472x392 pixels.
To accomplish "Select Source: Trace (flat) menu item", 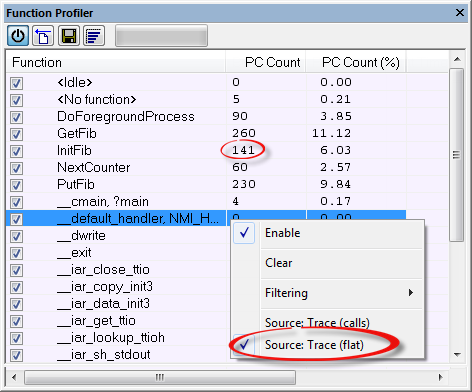I will 327,345.
